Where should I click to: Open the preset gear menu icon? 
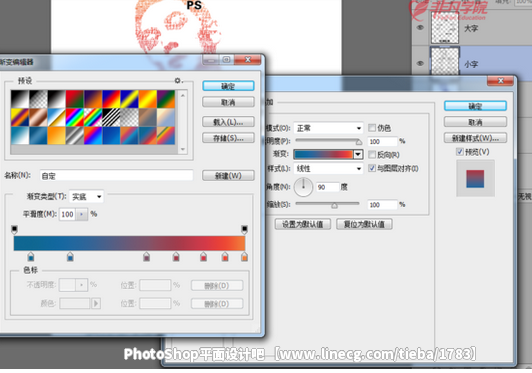(177, 80)
